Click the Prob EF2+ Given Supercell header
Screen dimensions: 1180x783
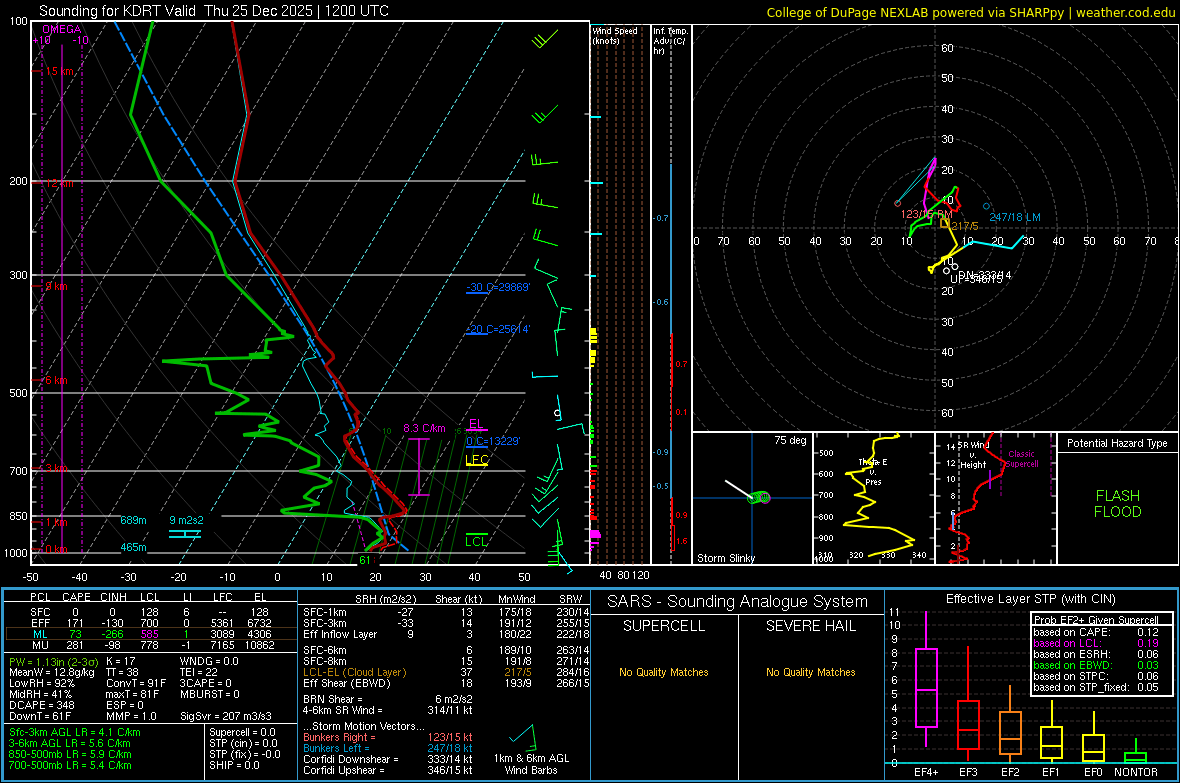[x=1096, y=620]
